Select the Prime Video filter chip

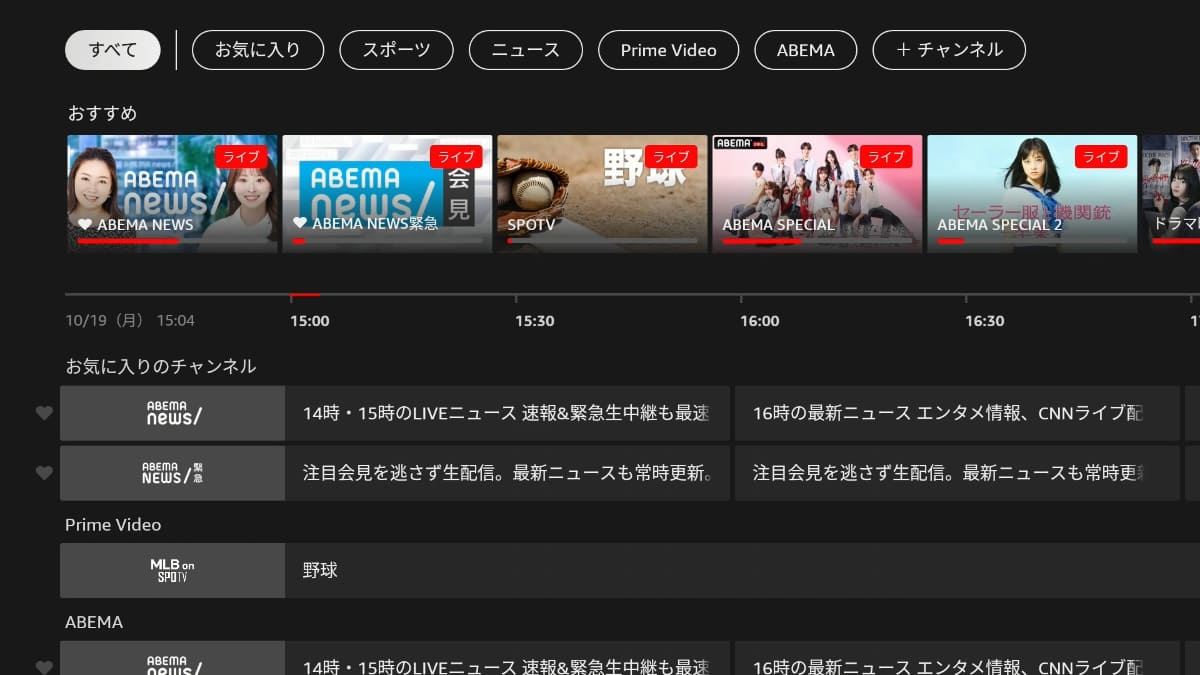click(x=668, y=50)
